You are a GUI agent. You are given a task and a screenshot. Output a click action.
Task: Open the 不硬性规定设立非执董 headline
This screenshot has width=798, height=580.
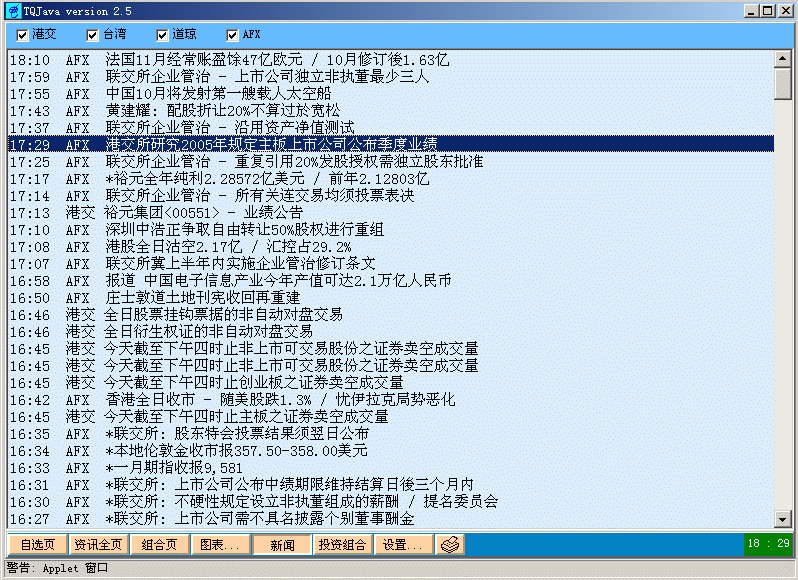[x=391, y=502]
